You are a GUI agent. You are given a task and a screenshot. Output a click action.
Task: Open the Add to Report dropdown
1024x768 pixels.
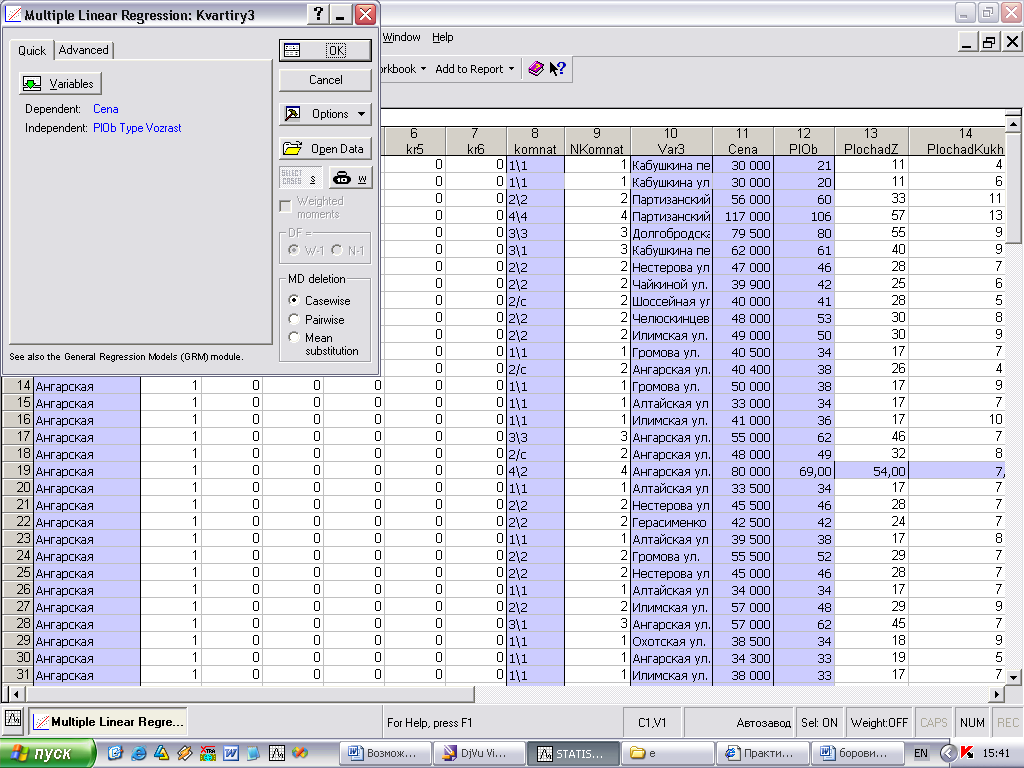point(475,69)
